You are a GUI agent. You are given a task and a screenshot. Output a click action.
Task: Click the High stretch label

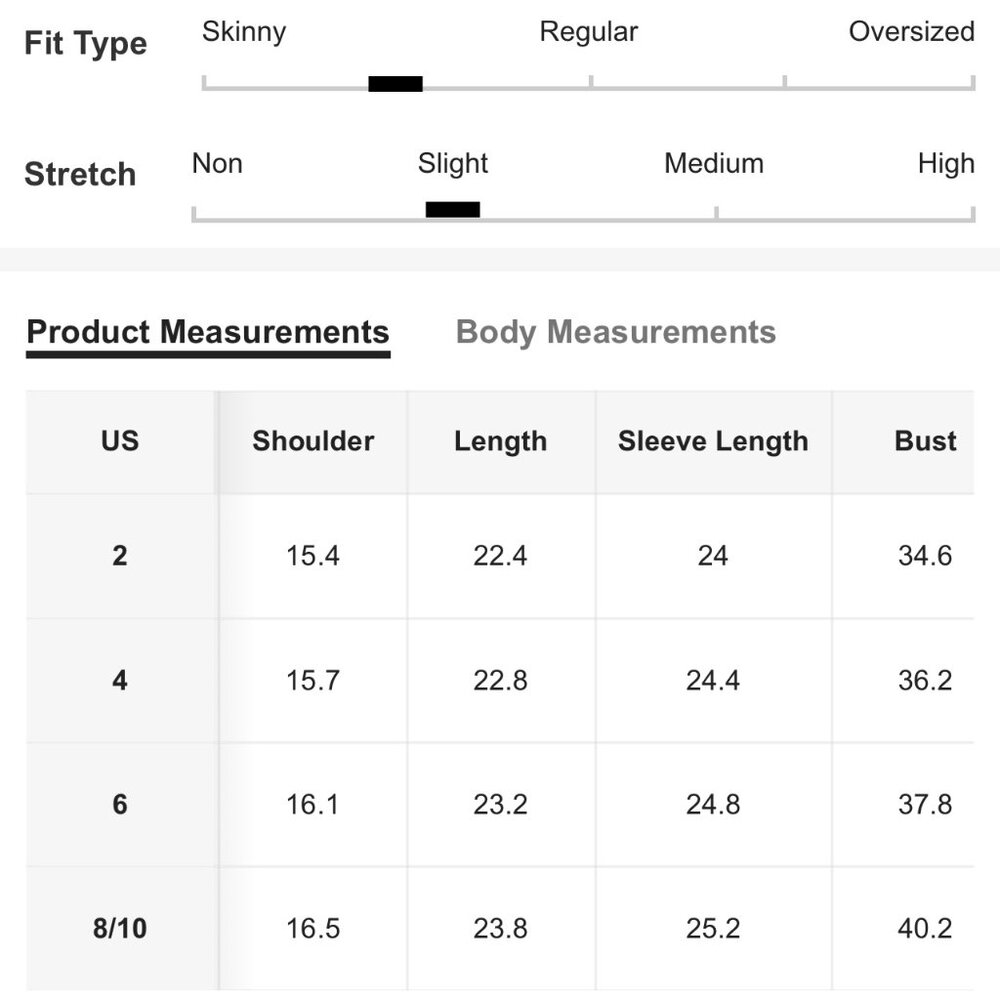pos(945,164)
